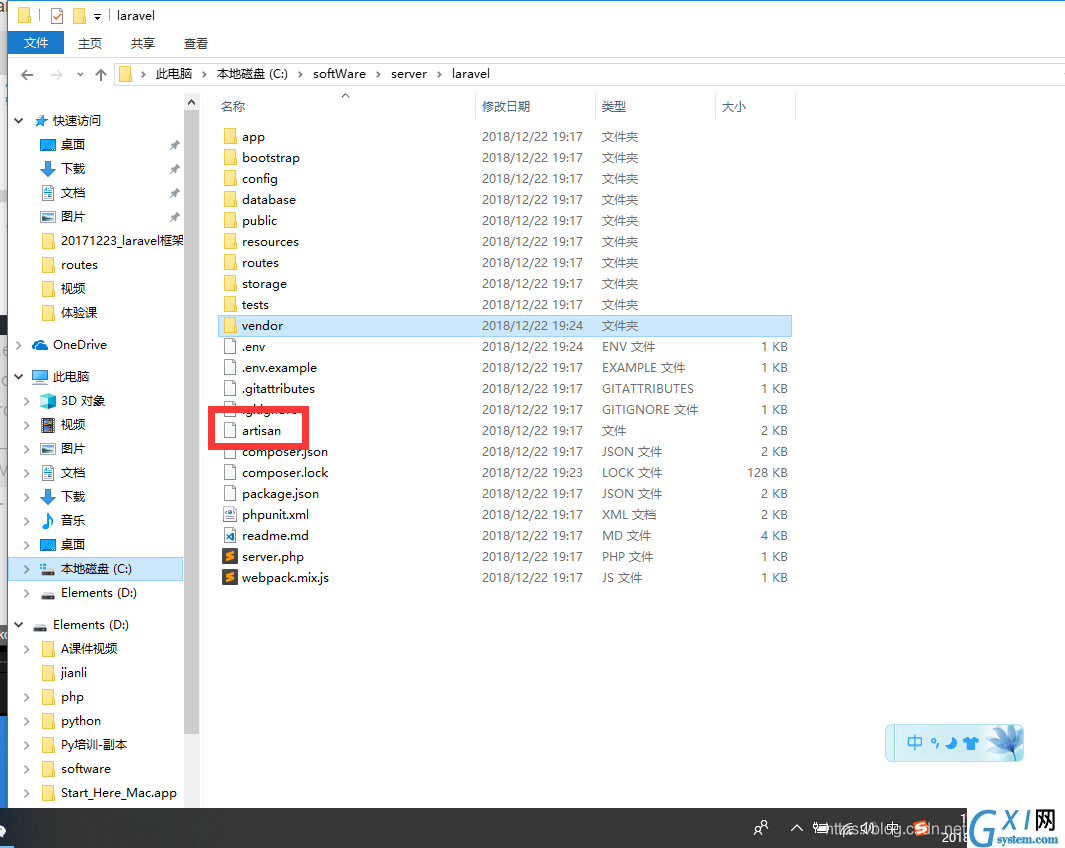Navigate to 此电脑 in breadcrumb

[x=174, y=74]
